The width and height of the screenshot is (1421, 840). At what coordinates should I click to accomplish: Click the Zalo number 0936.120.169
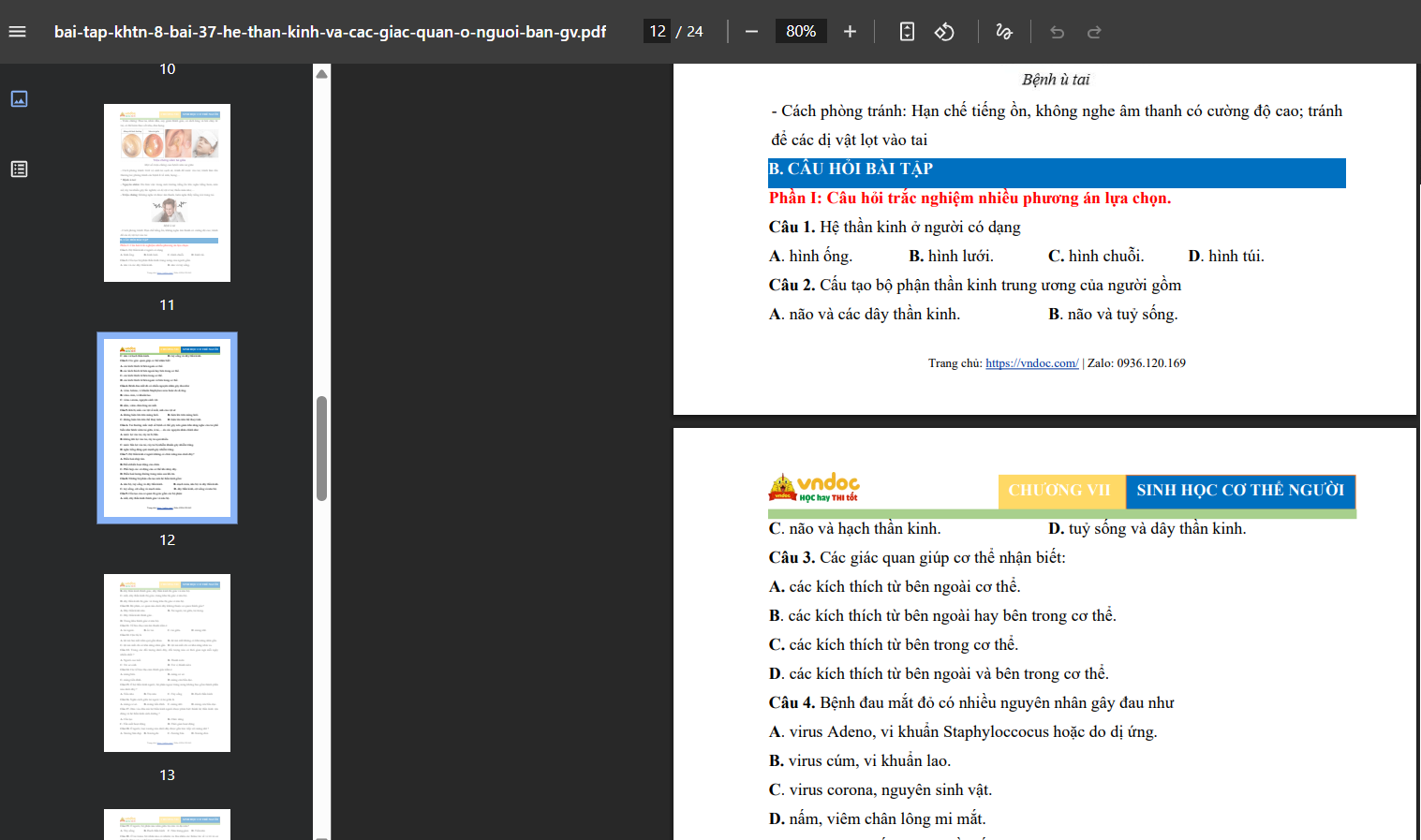coord(1150,363)
